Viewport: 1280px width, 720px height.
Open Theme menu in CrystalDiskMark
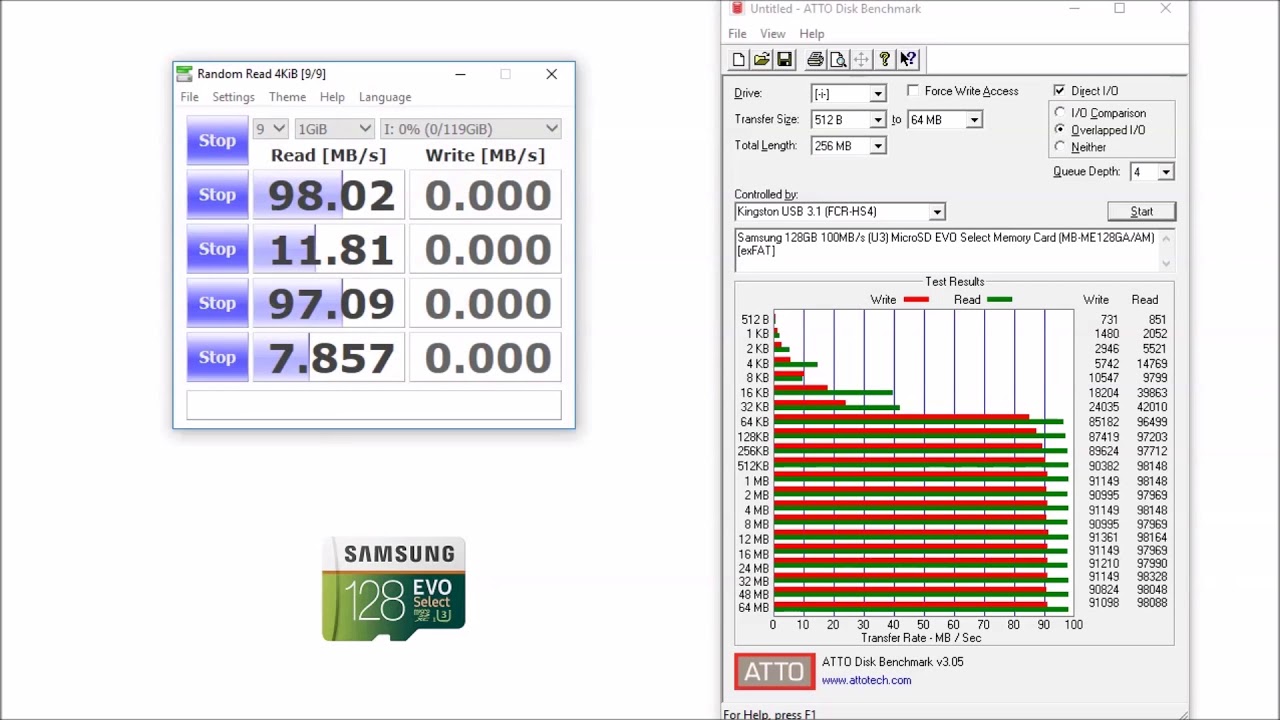[287, 97]
